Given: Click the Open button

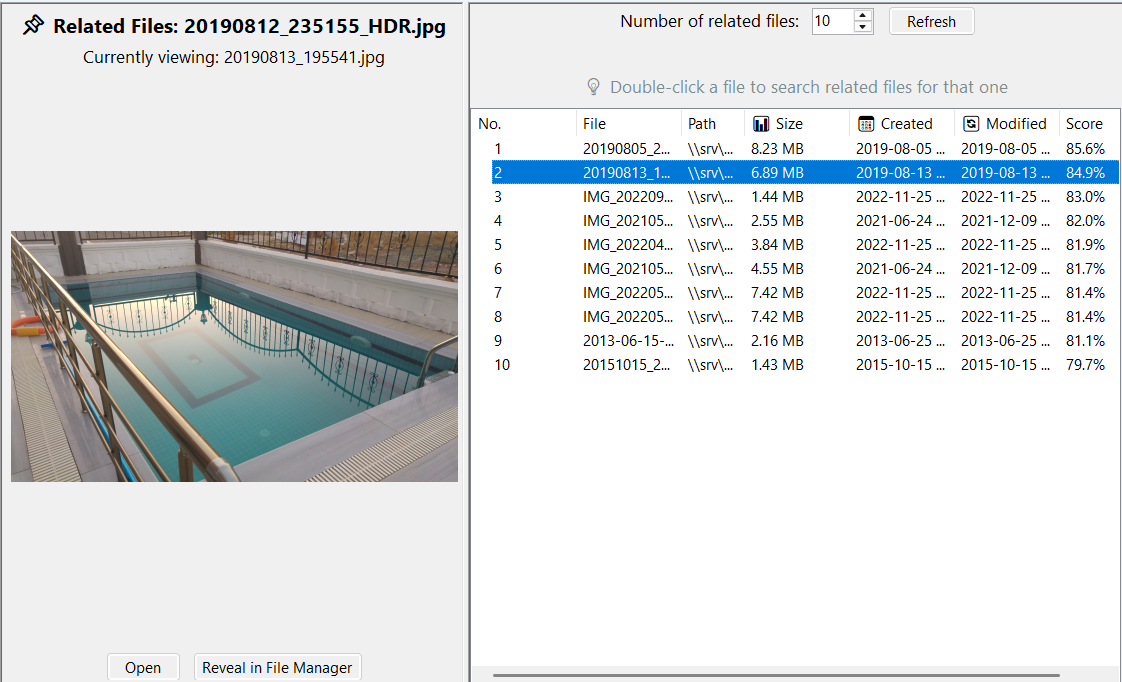Looking at the screenshot, I should coord(143,667).
